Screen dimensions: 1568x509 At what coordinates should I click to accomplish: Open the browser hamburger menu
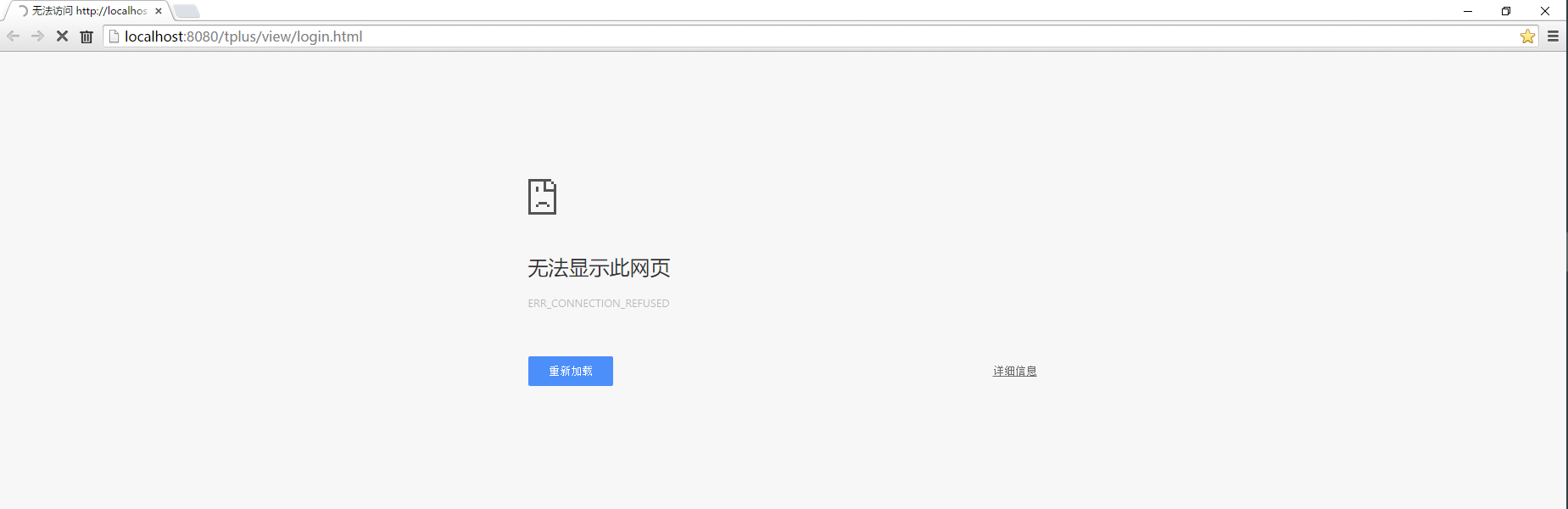(1553, 36)
